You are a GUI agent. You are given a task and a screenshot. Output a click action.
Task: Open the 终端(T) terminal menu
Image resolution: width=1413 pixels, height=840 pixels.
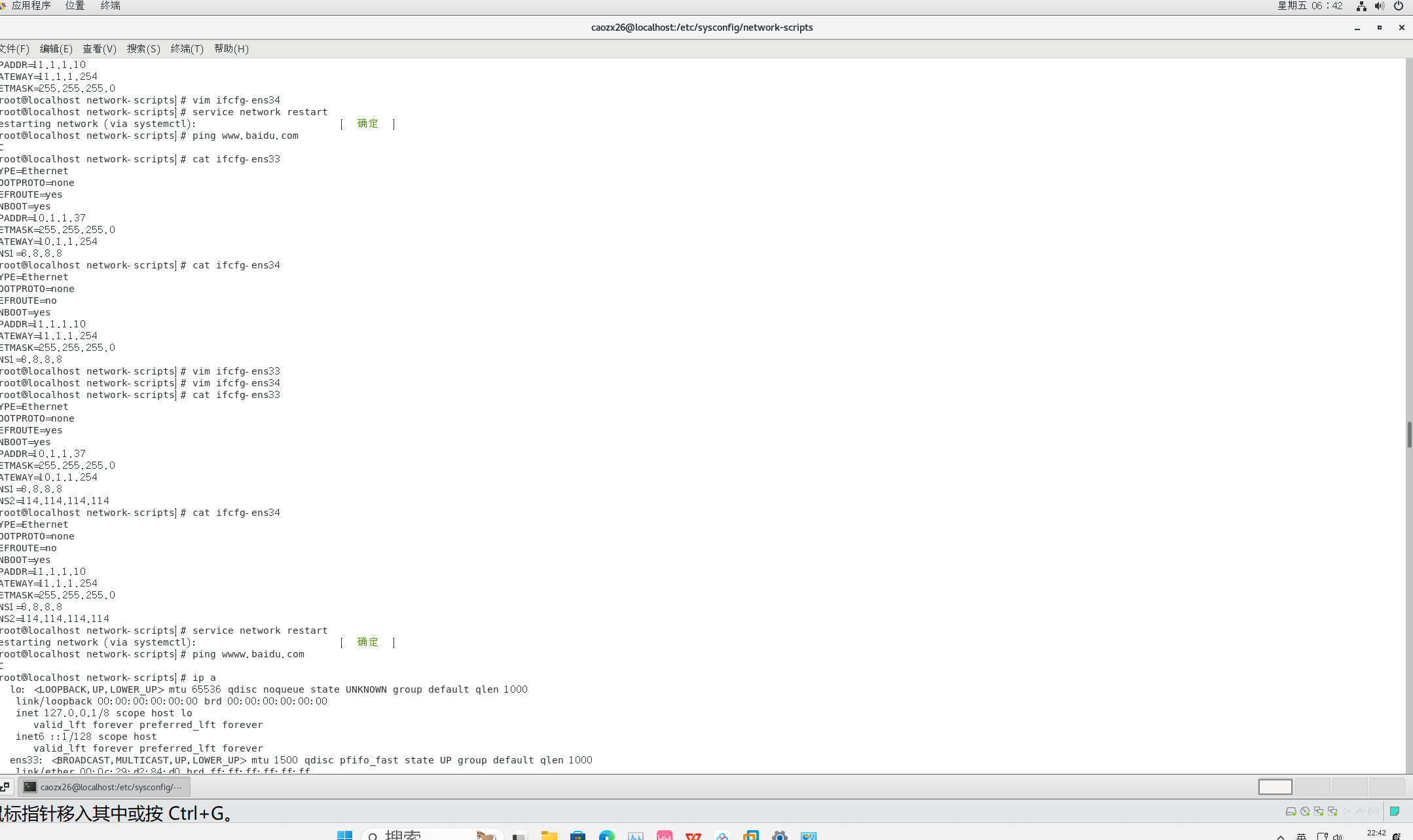coord(187,48)
